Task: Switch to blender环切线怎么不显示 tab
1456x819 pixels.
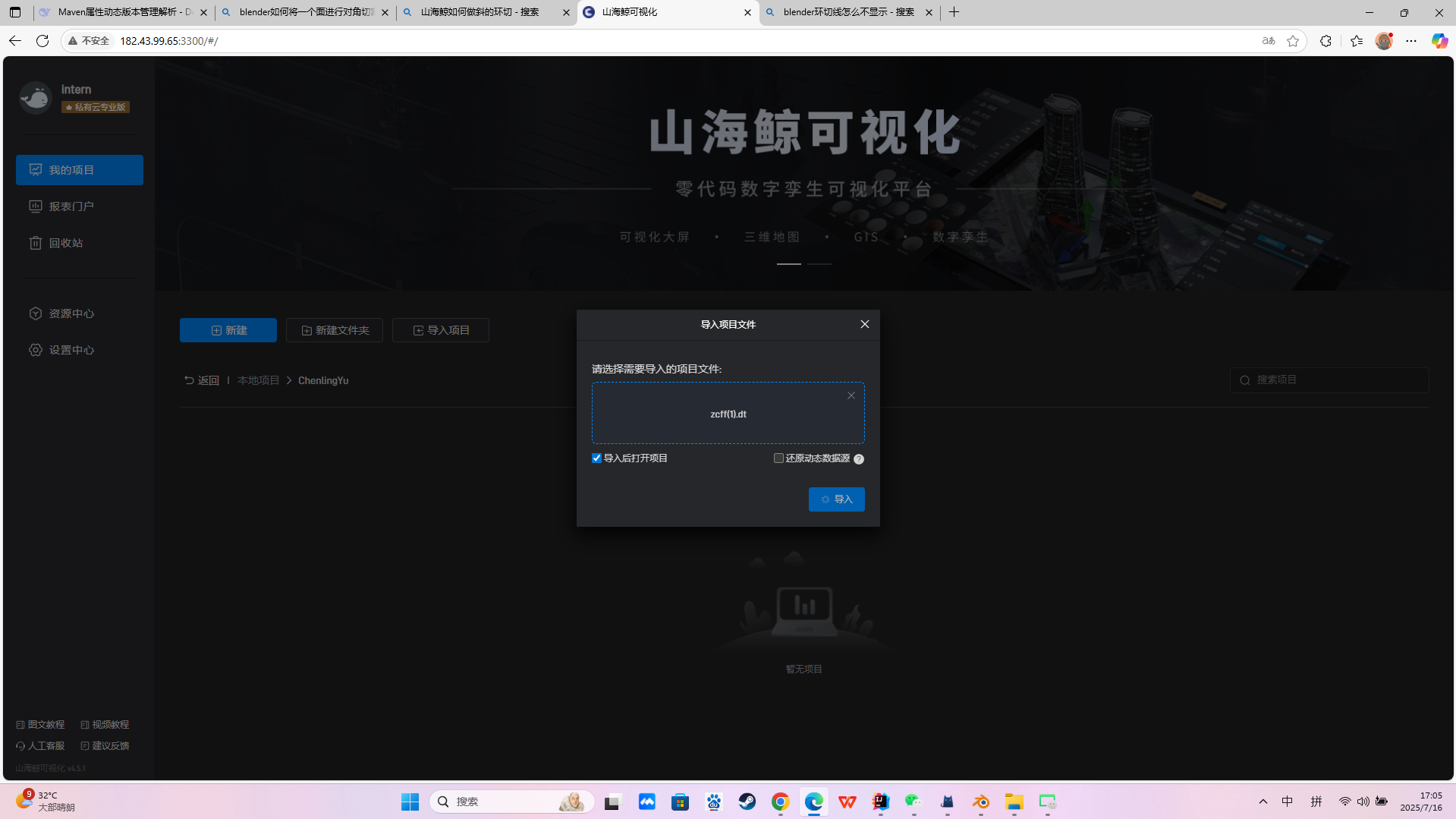Action: click(x=849, y=12)
